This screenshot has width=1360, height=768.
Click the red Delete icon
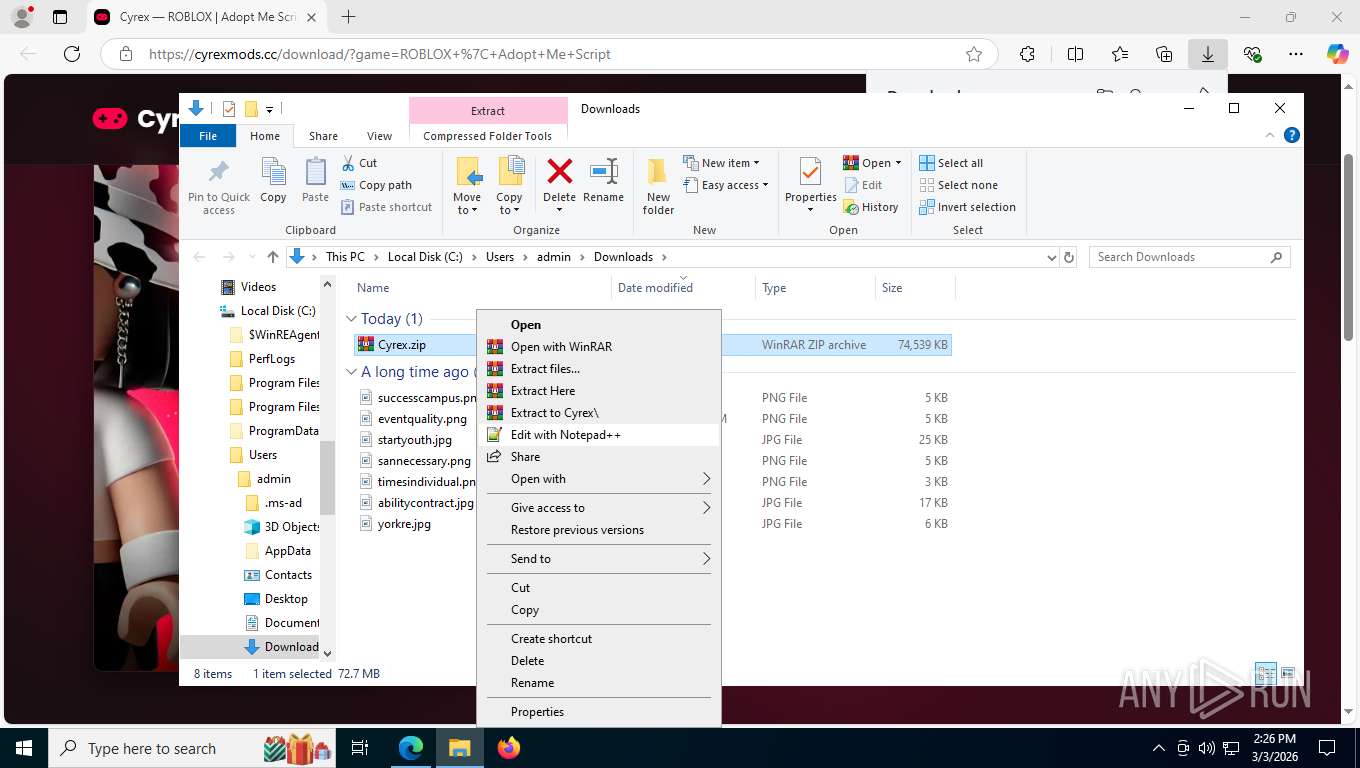(x=559, y=172)
